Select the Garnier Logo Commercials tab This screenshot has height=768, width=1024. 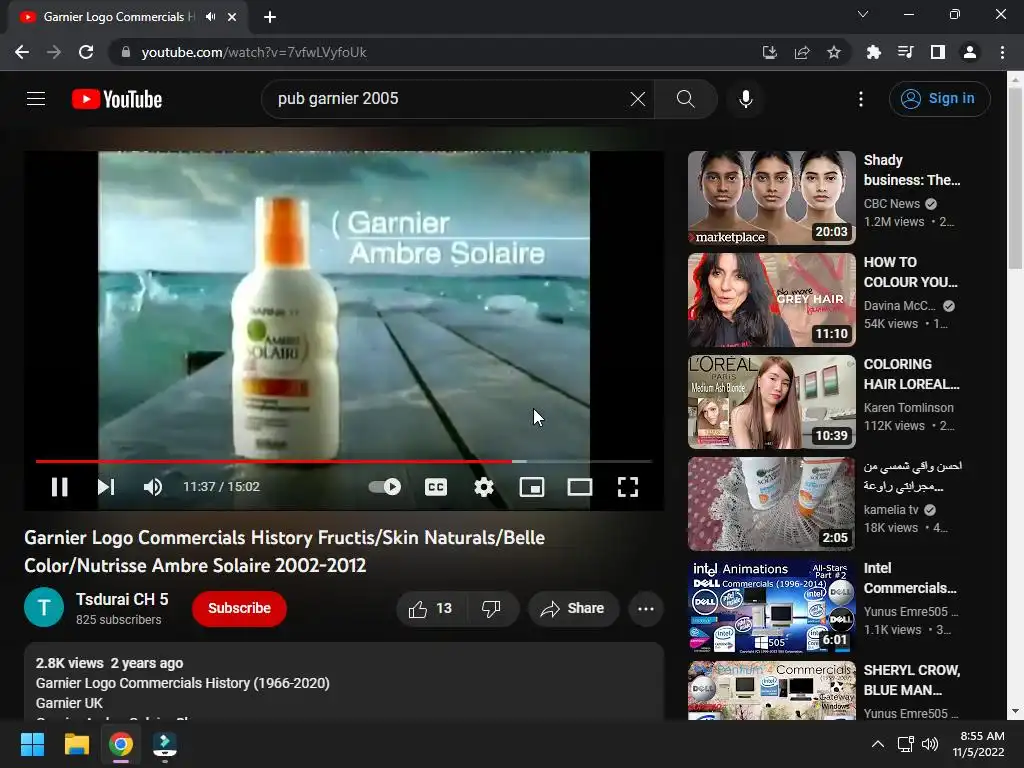128,17
